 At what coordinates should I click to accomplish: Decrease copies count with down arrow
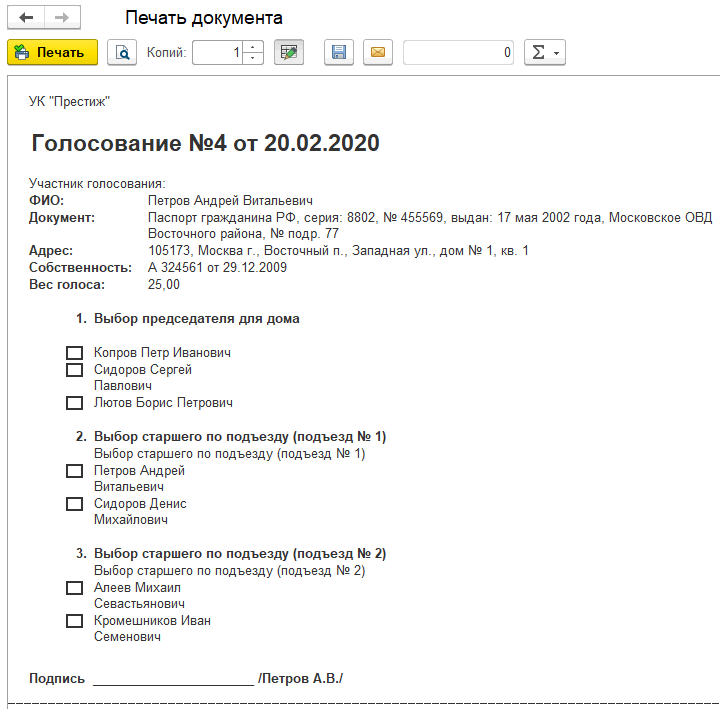254,58
